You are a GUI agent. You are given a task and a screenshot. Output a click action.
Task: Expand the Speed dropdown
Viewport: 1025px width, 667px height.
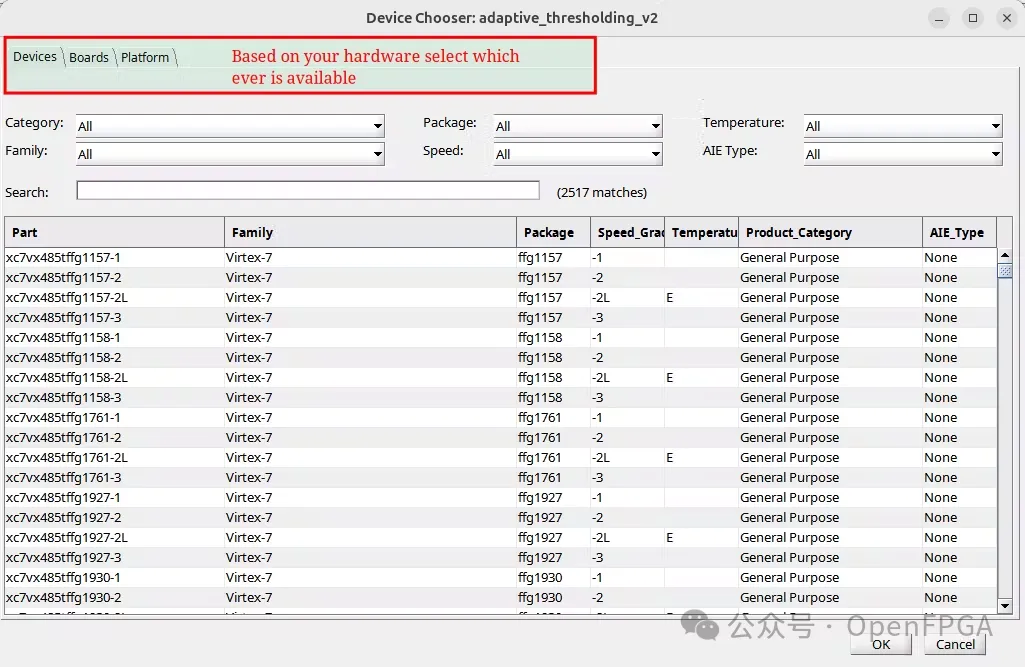578,154
